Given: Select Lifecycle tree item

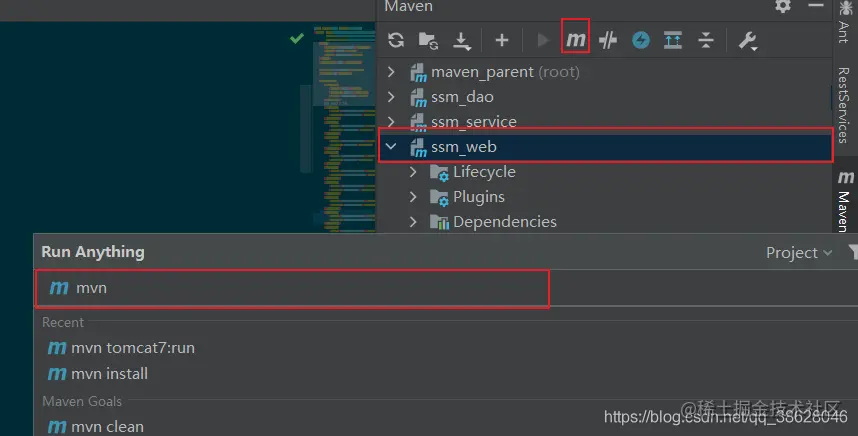Looking at the screenshot, I should (x=605, y=172).
